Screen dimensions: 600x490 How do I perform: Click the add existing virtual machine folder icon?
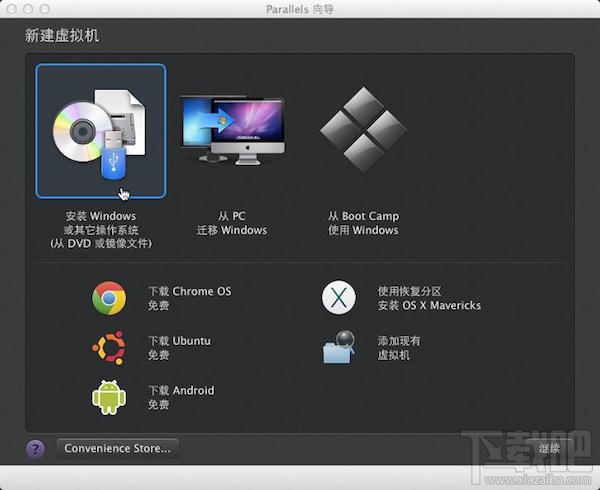[339, 347]
